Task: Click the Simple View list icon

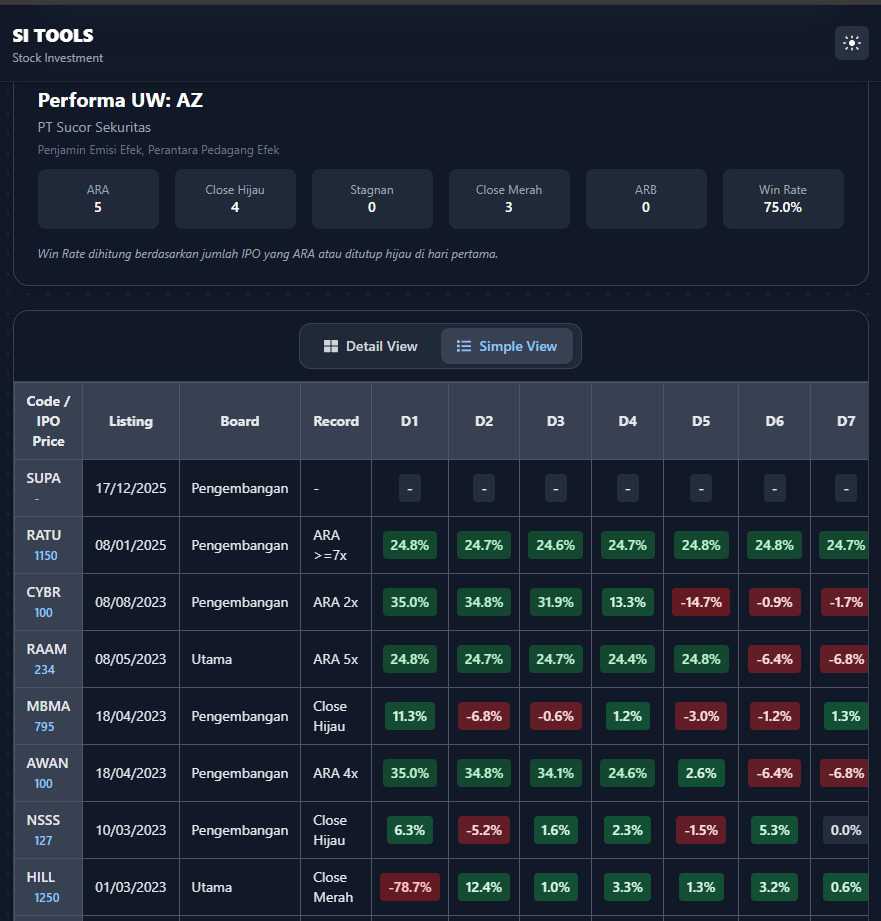Action: pos(464,346)
